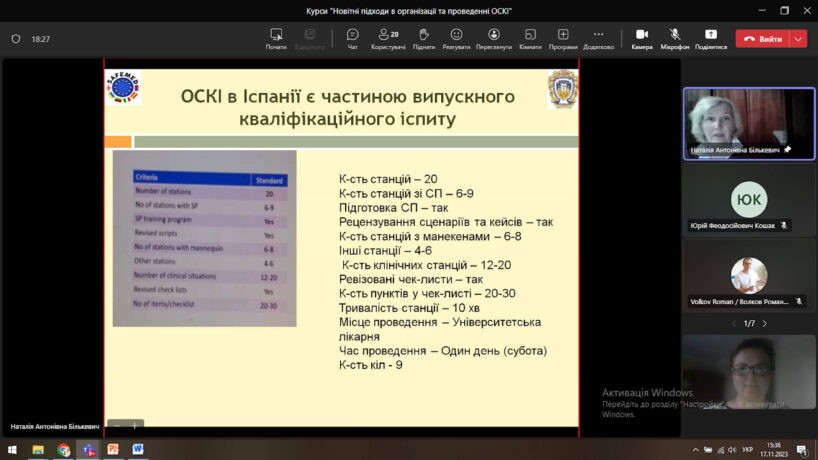Viewport: 818px width, 460px height.
Task: Expand the arrow next to Вийти button
Action: [798, 39]
